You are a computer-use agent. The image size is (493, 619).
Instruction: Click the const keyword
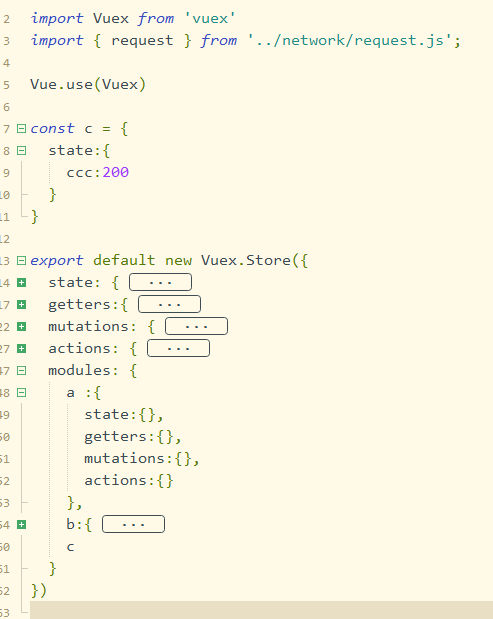pos(52,129)
